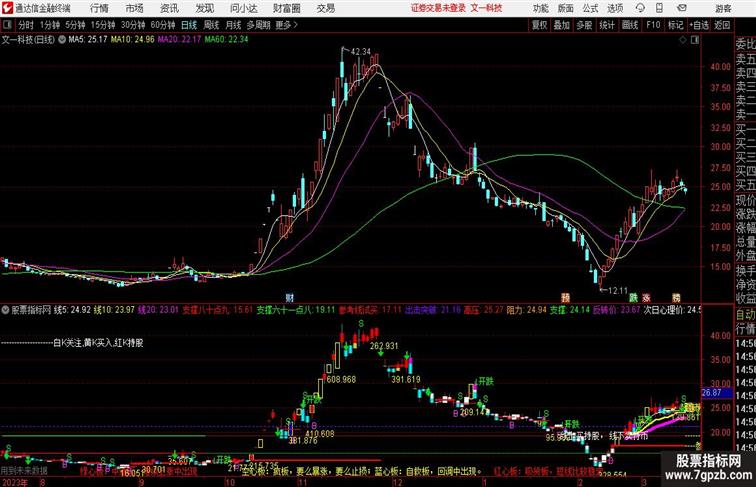Switch to 周线 weekly period tab

(x=211, y=25)
